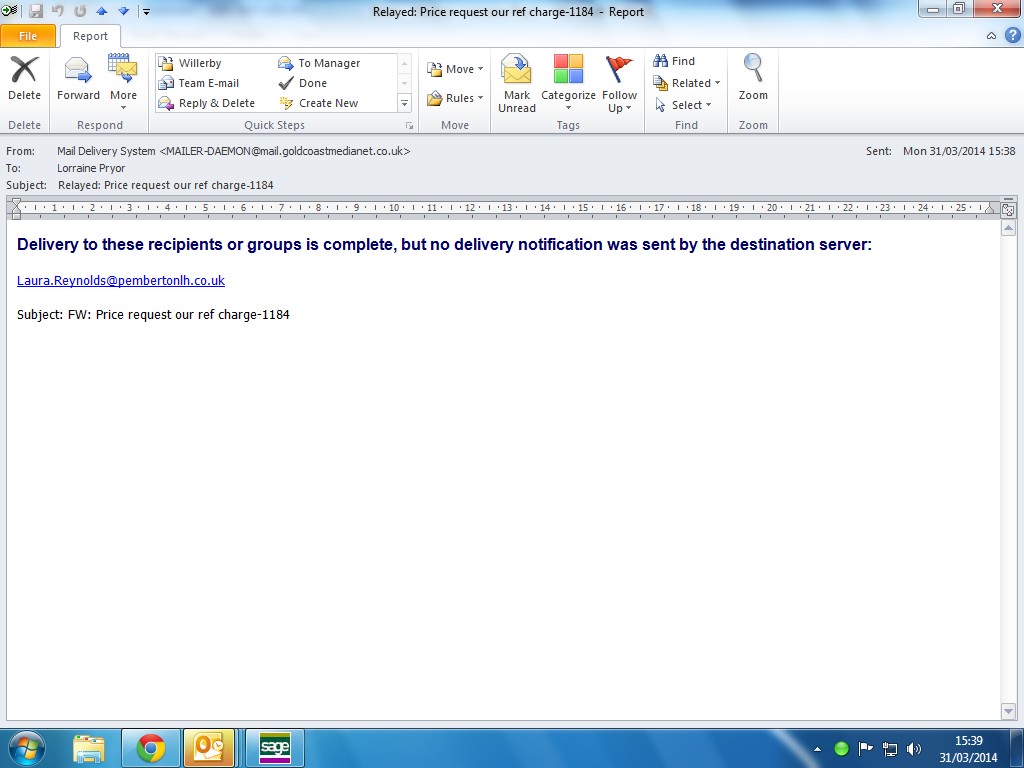Minimize the ribbon with the arrow
Screen dimensions: 1024x768
pos(991,36)
